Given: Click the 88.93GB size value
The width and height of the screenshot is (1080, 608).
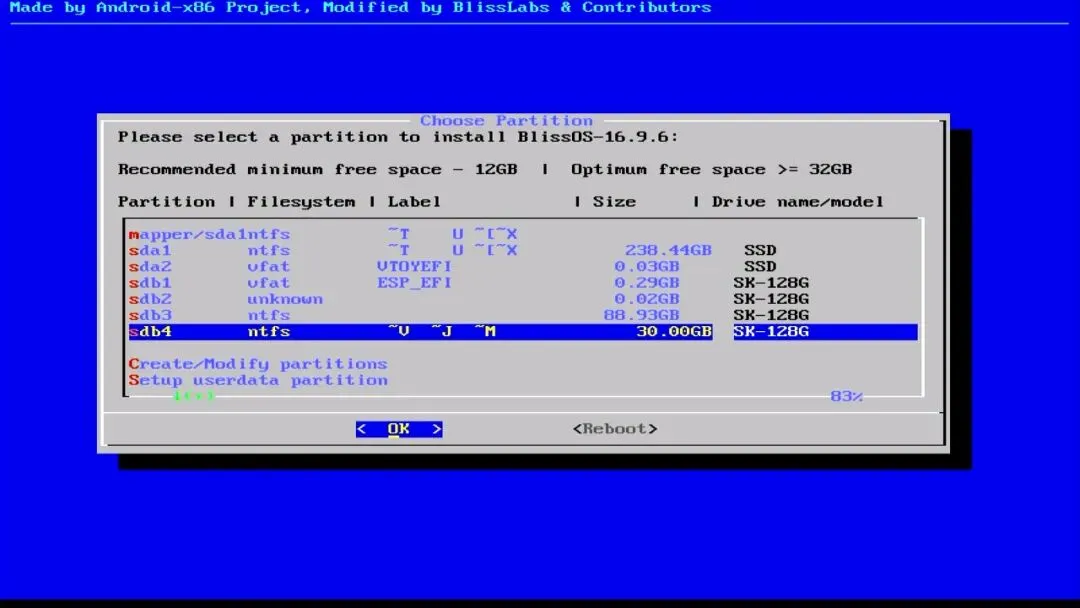Looking at the screenshot, I should point(641,315).
